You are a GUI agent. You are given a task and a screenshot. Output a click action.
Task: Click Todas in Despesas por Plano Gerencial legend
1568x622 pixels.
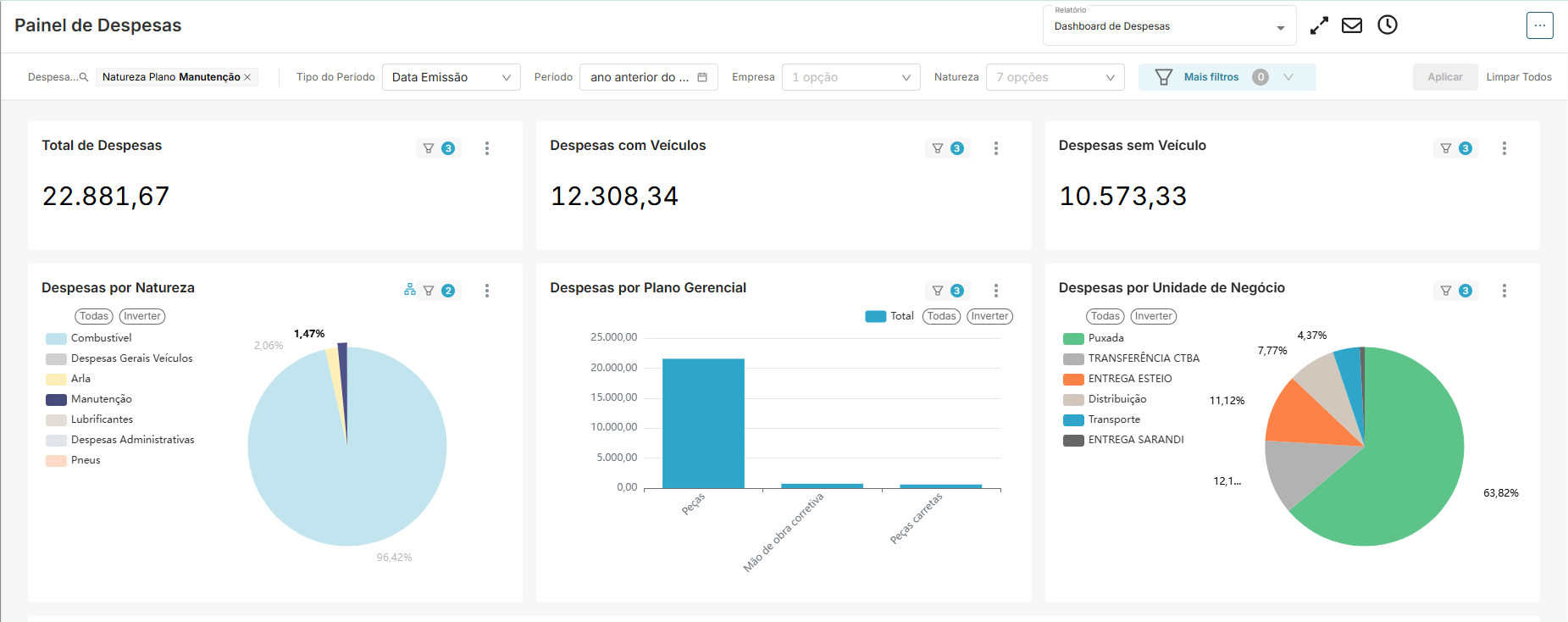[942, 316]
